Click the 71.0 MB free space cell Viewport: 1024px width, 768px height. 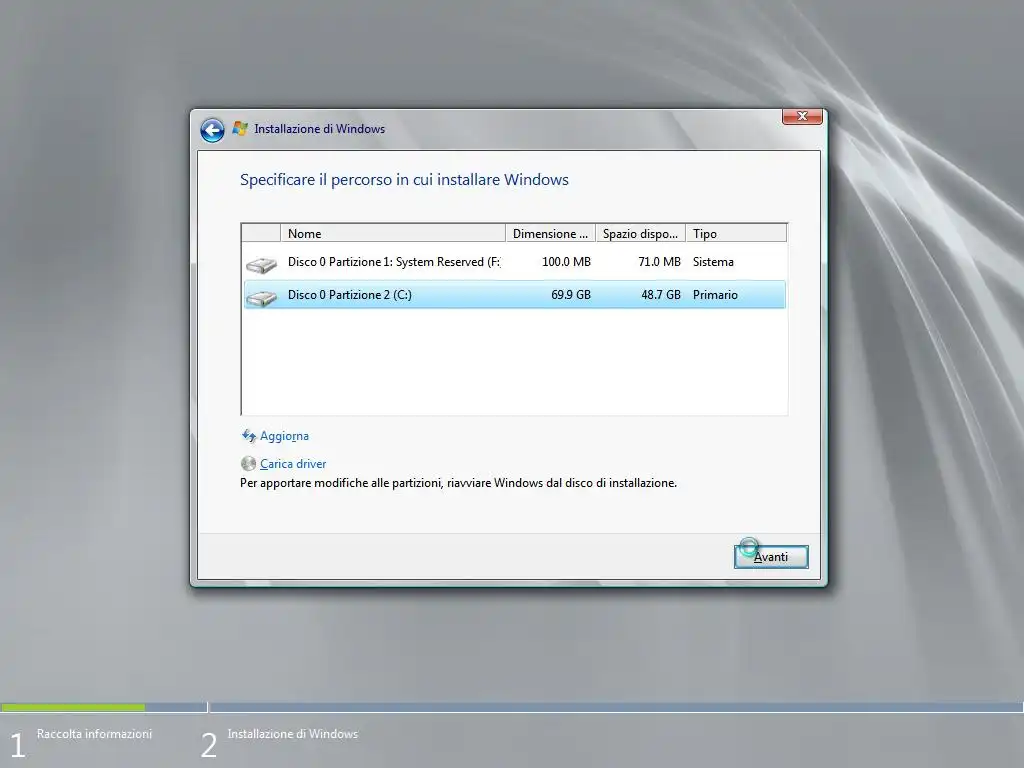tap(659, 262)
